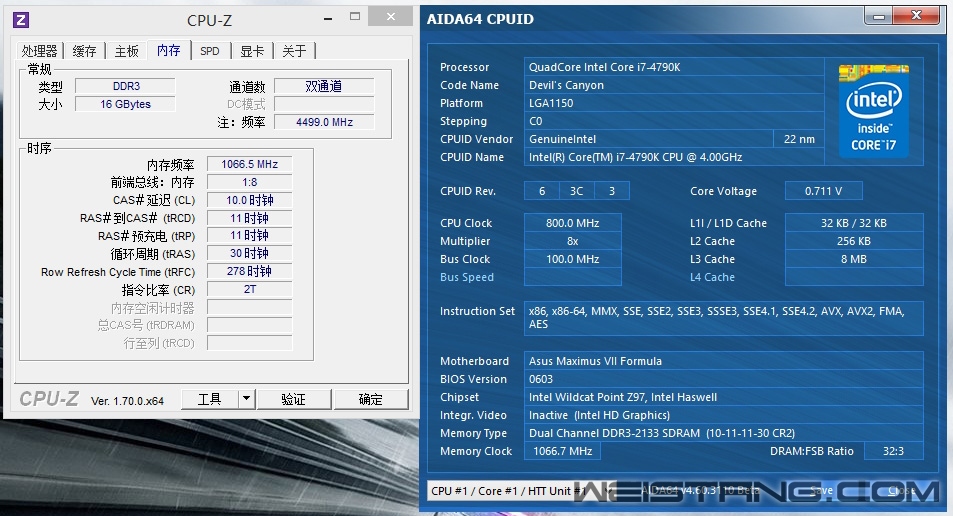Click the 1066.7 MHz memory clock value
The height and width of the screenshot is (516, 953).
562,451
